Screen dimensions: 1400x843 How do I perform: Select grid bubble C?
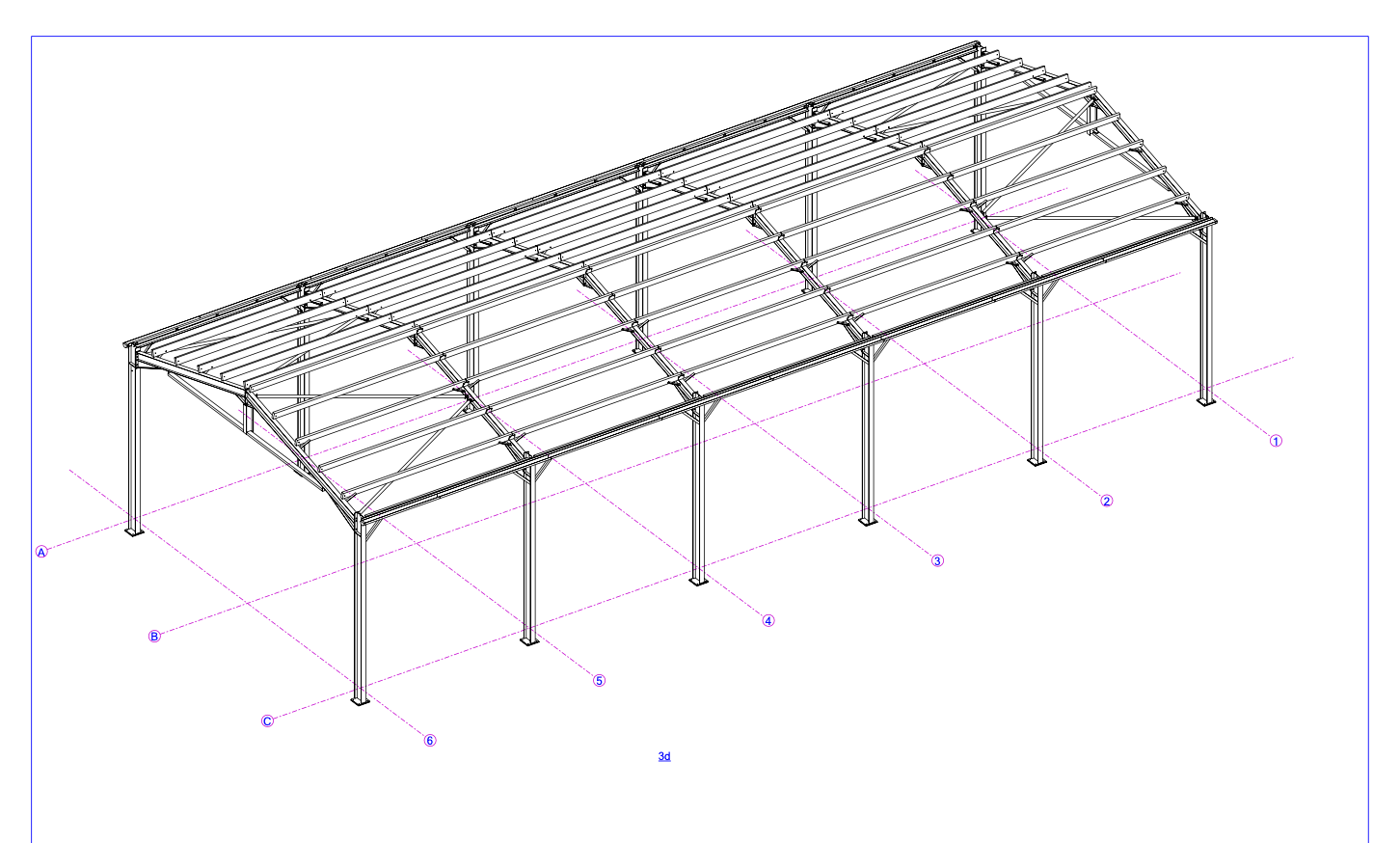(x=268, y=720)
